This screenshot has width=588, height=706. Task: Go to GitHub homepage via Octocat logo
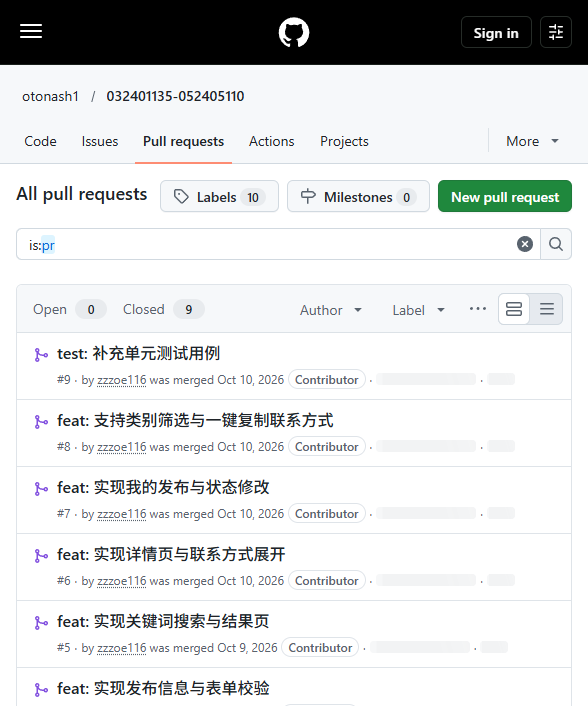(294, 32)
